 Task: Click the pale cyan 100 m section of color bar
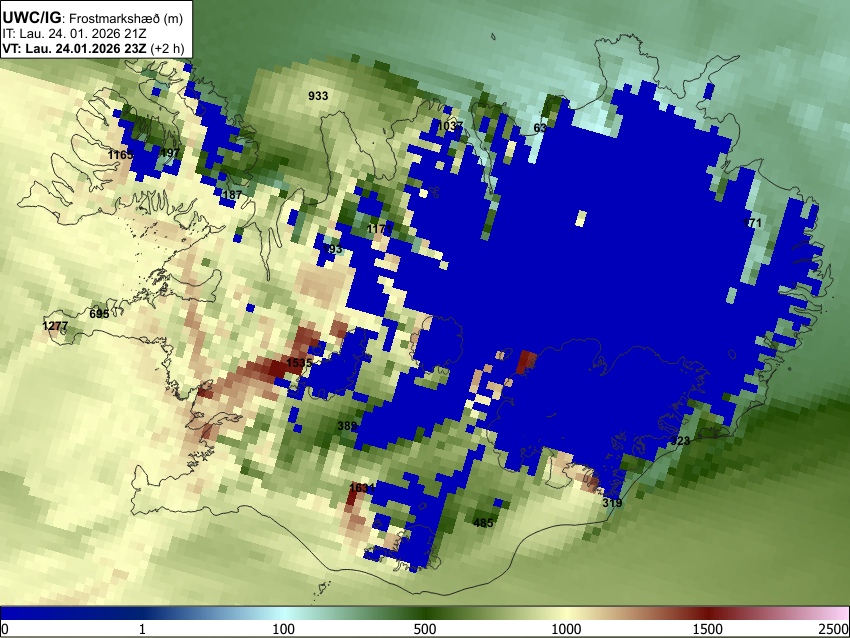pos(284,614)
